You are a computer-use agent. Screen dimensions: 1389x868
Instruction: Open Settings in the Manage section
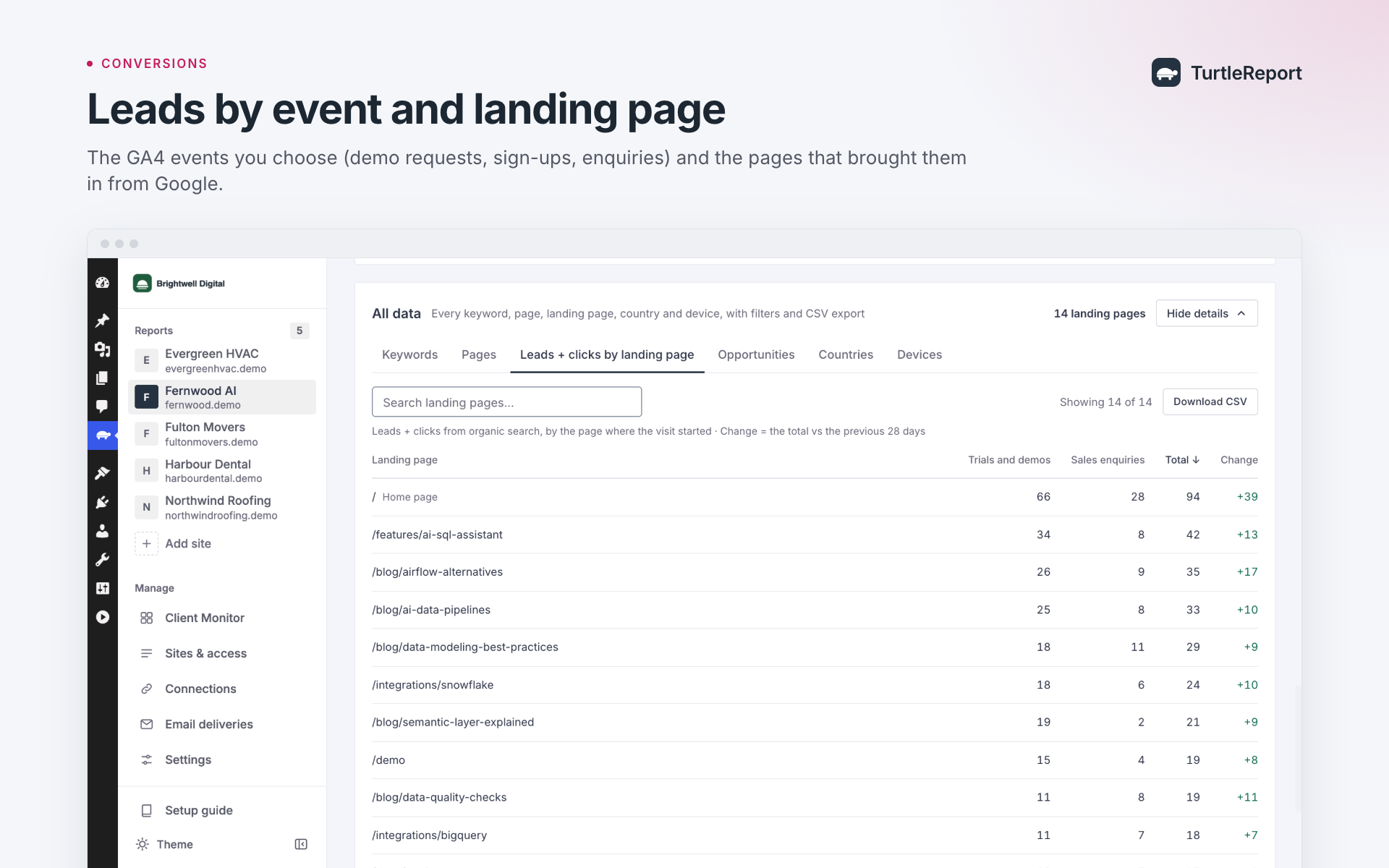click(222, 759)
